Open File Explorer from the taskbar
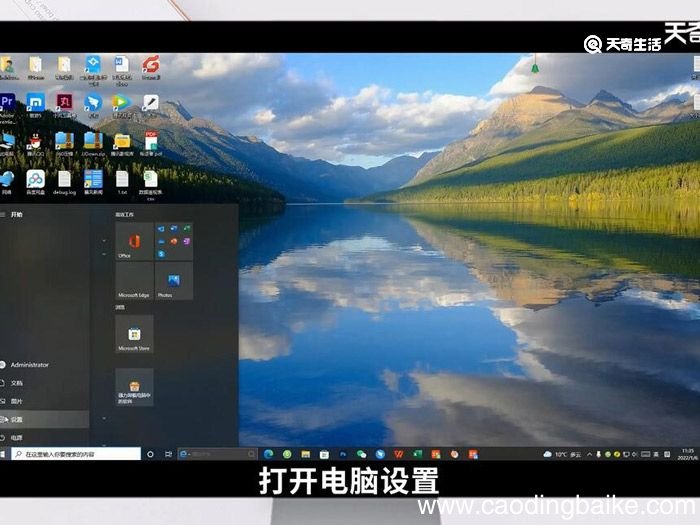The image size is (700, 525). [x=306, y=454]
